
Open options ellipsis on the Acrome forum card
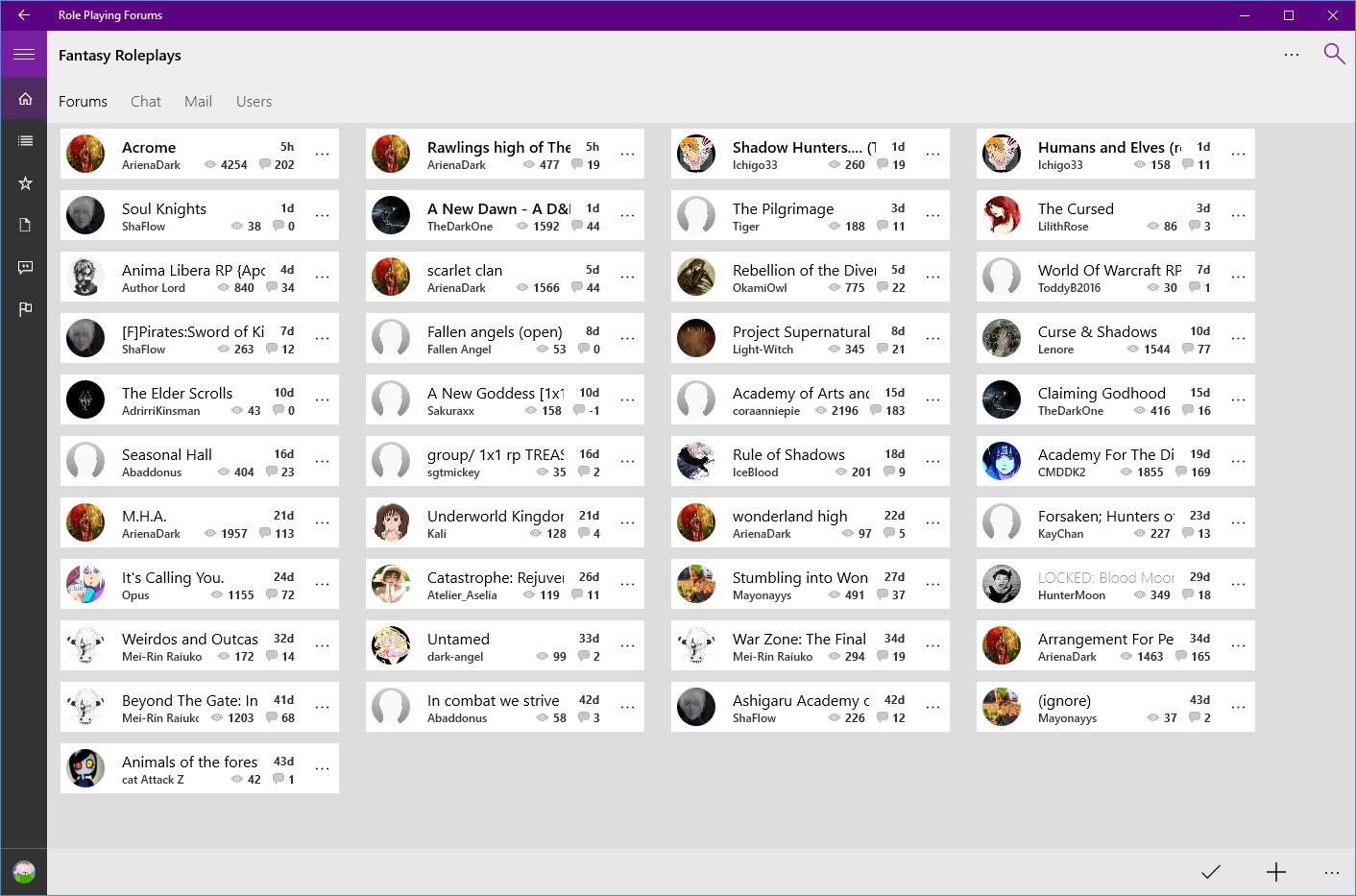pos(322,154)
